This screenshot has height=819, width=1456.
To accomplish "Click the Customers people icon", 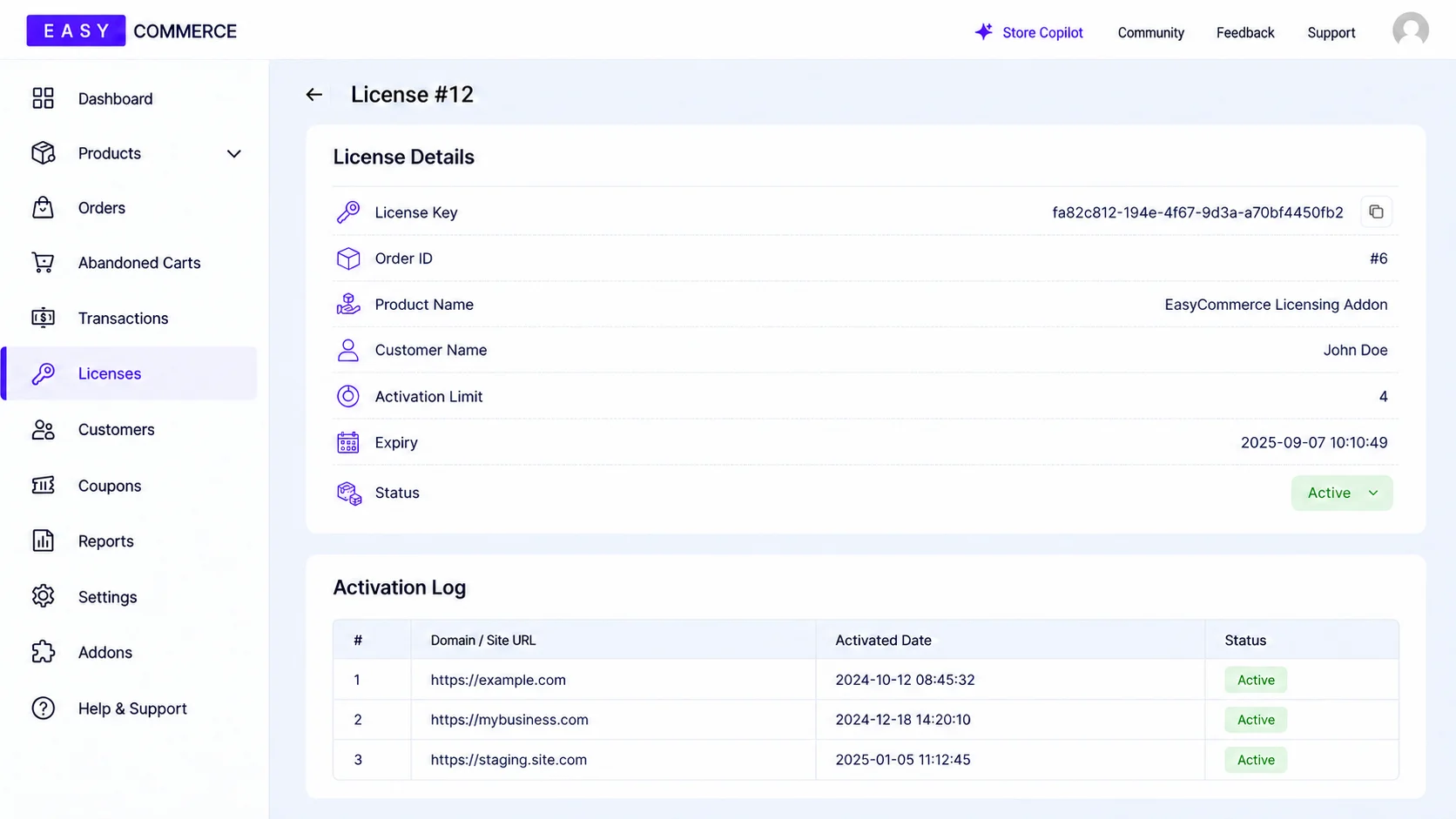I will 43,430.
